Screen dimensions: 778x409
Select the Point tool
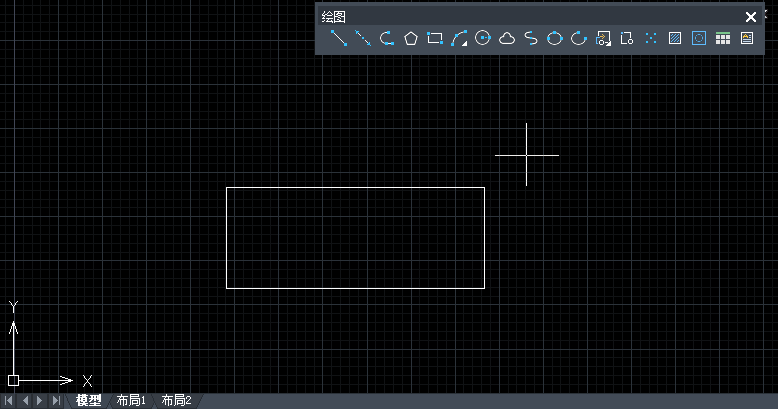[651, 39]
